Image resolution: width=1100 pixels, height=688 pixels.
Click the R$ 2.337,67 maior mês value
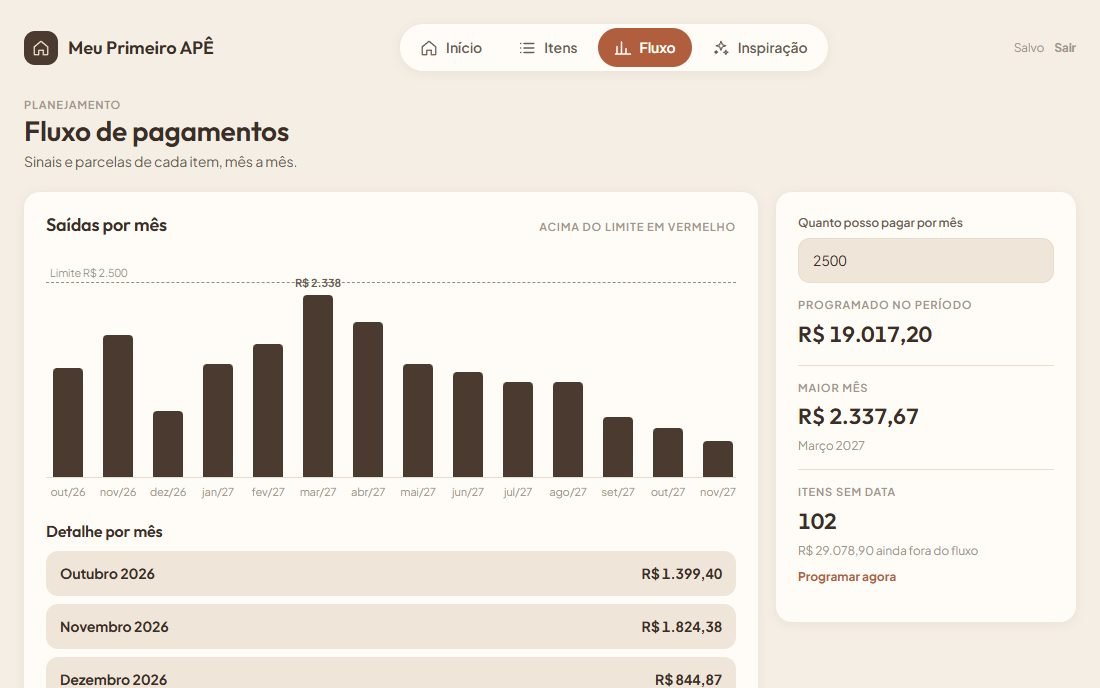tap(858, 417)
